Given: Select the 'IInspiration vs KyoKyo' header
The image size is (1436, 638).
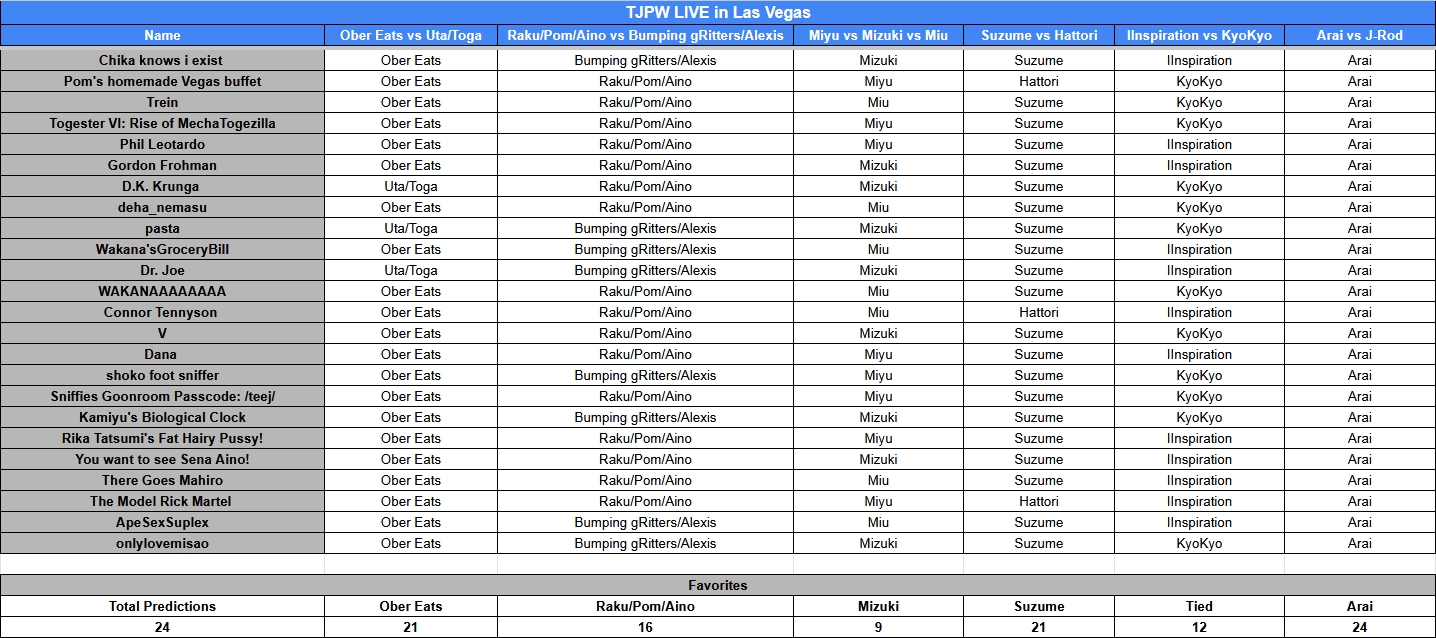Looking at the screenshot, I should [1199, 35].
